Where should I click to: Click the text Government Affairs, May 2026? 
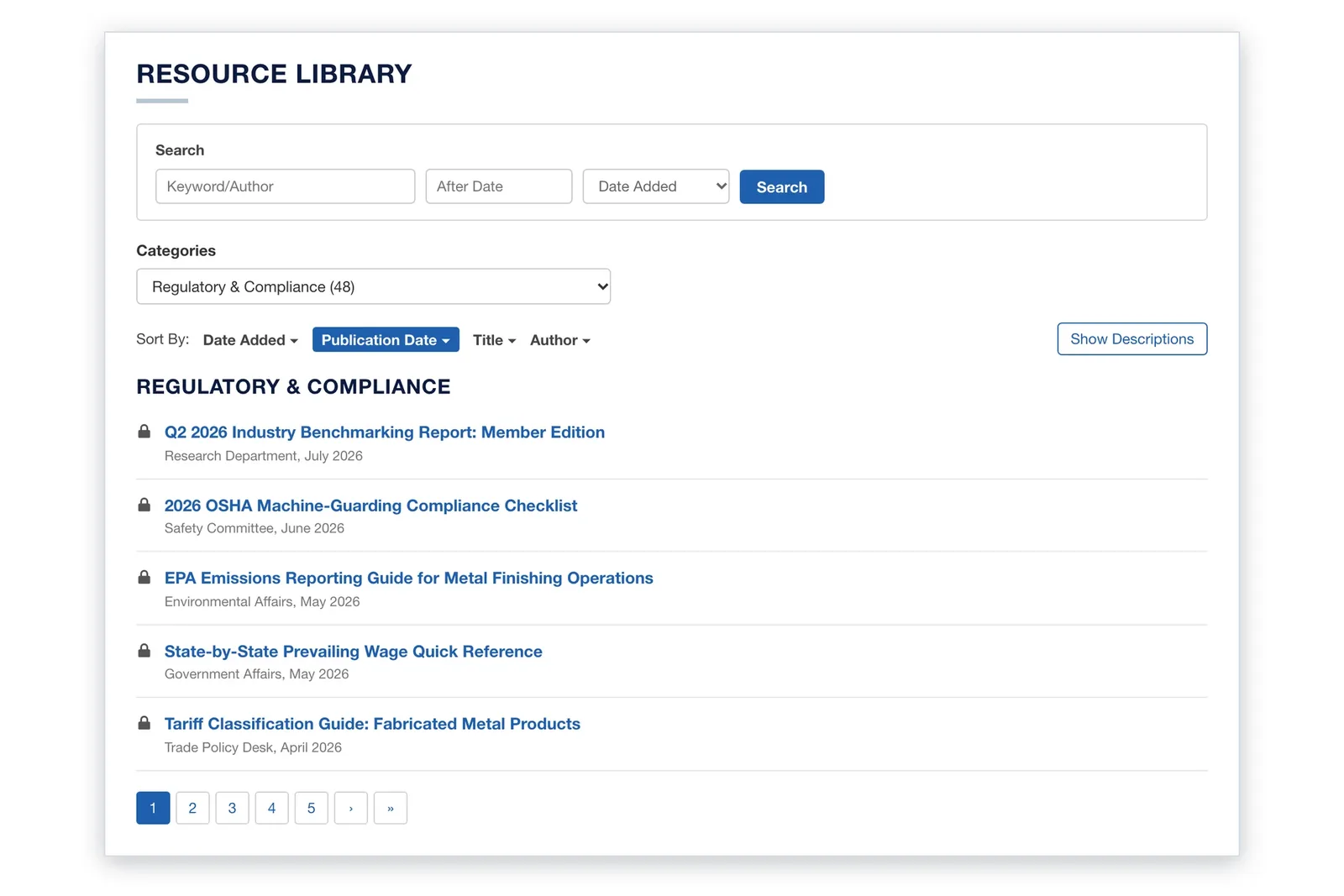pyautogui.click(x=256, y=674)
